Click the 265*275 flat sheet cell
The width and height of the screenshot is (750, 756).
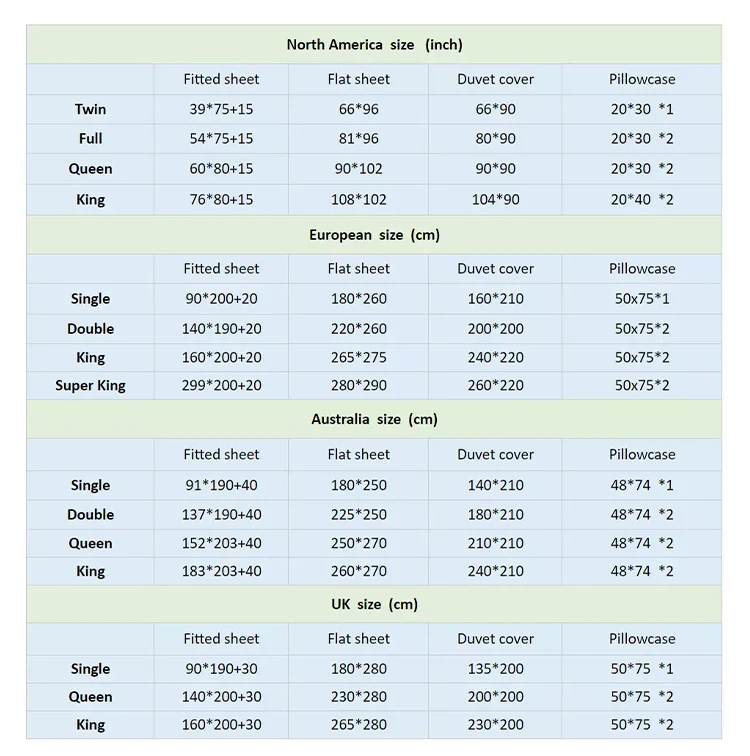[358, 357]
